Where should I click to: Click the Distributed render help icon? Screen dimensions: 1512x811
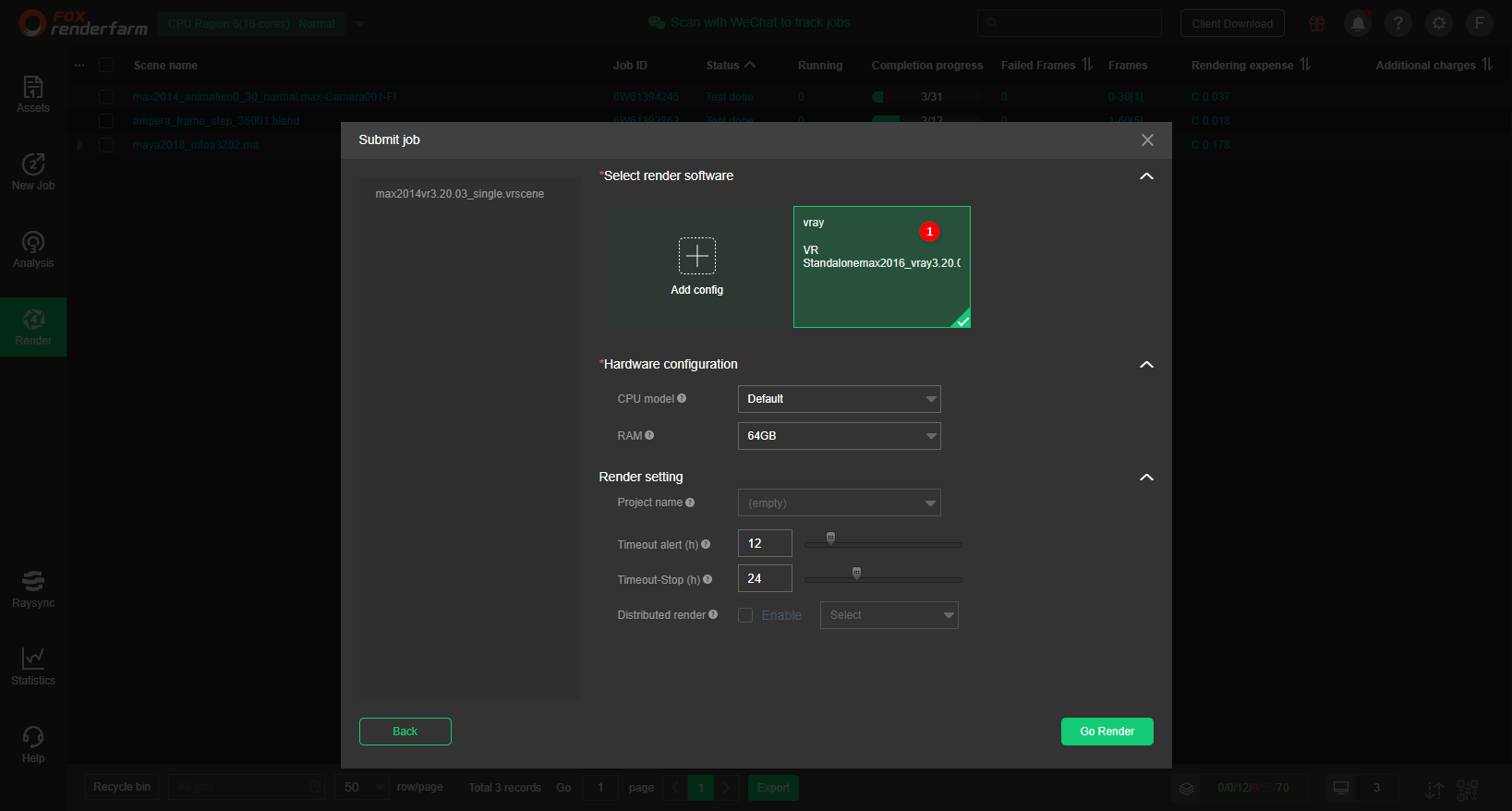coord(713,615)
